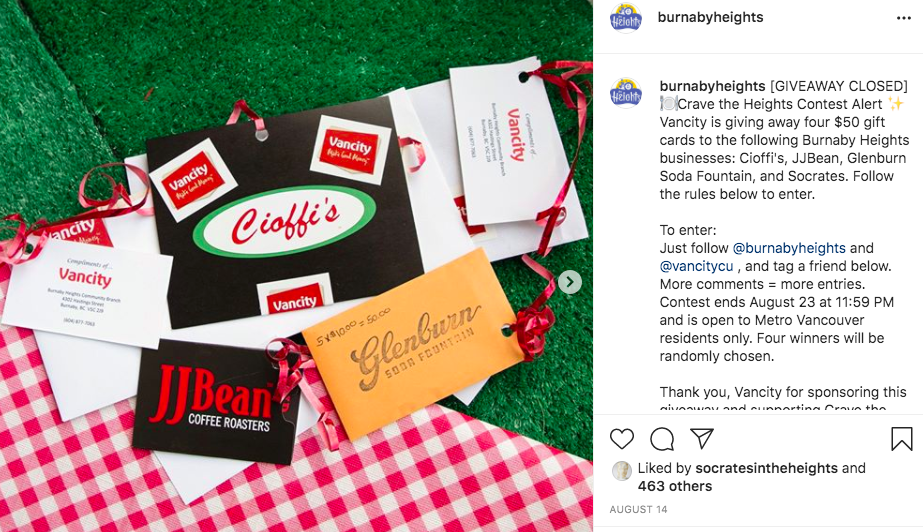Viewport: 923px width, 532px height.
Task: Open burnabyheights profile picture in header
Action: pos(626,18)
